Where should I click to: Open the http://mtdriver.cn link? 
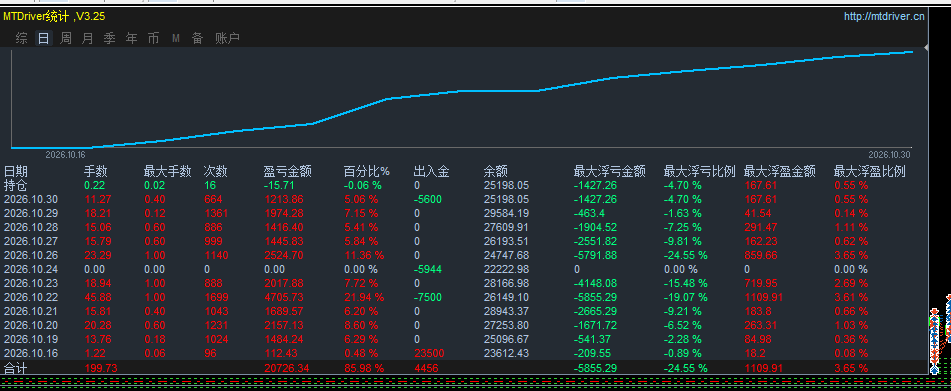coord(884,16)
